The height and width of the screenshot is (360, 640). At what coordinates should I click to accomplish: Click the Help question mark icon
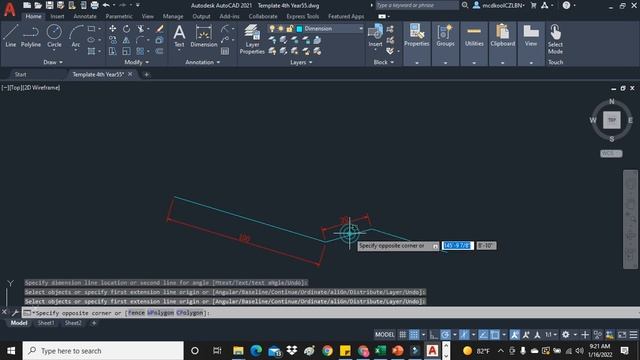point(566,5)
